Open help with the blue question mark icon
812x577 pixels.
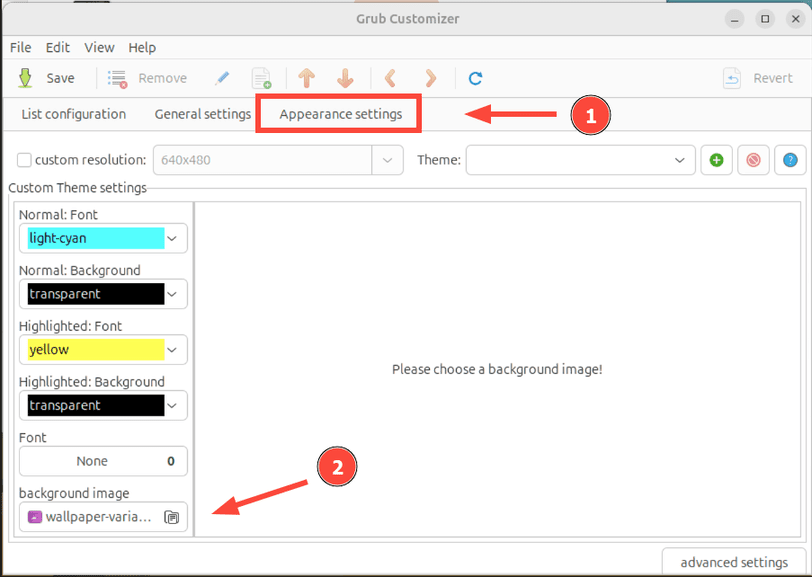pos(790,159)
